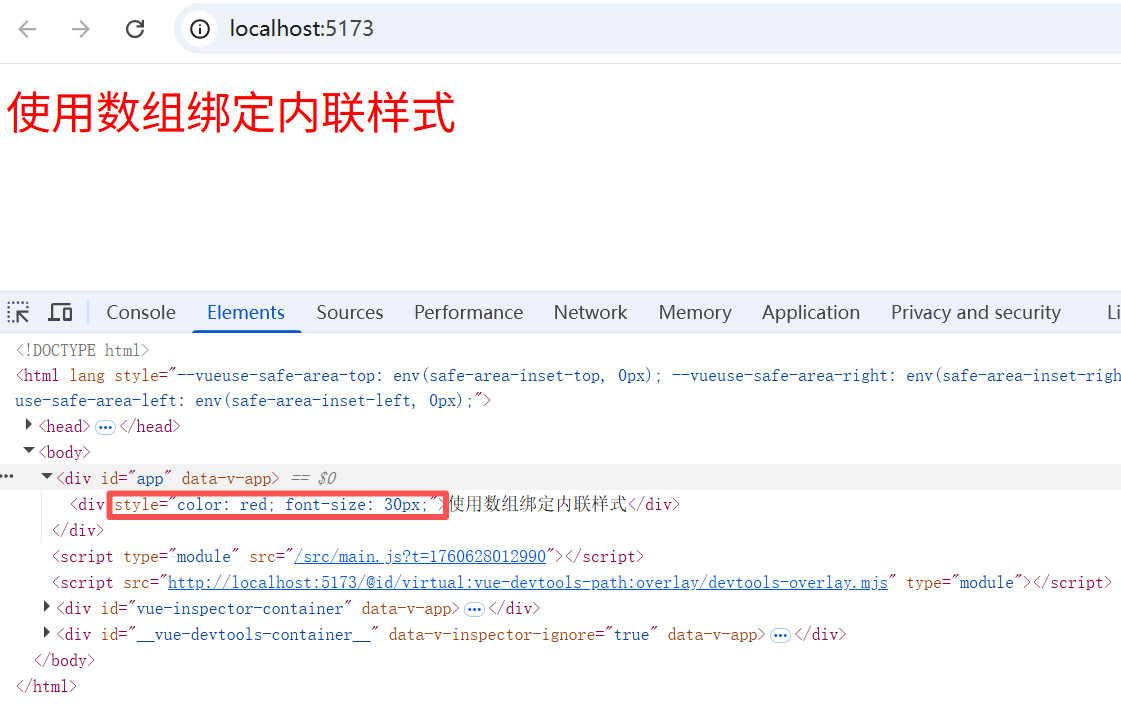Click the red heading 使用数组绑定内联样式 on page
Screen dimensions: 1121x711
click(x=231, y=113)
